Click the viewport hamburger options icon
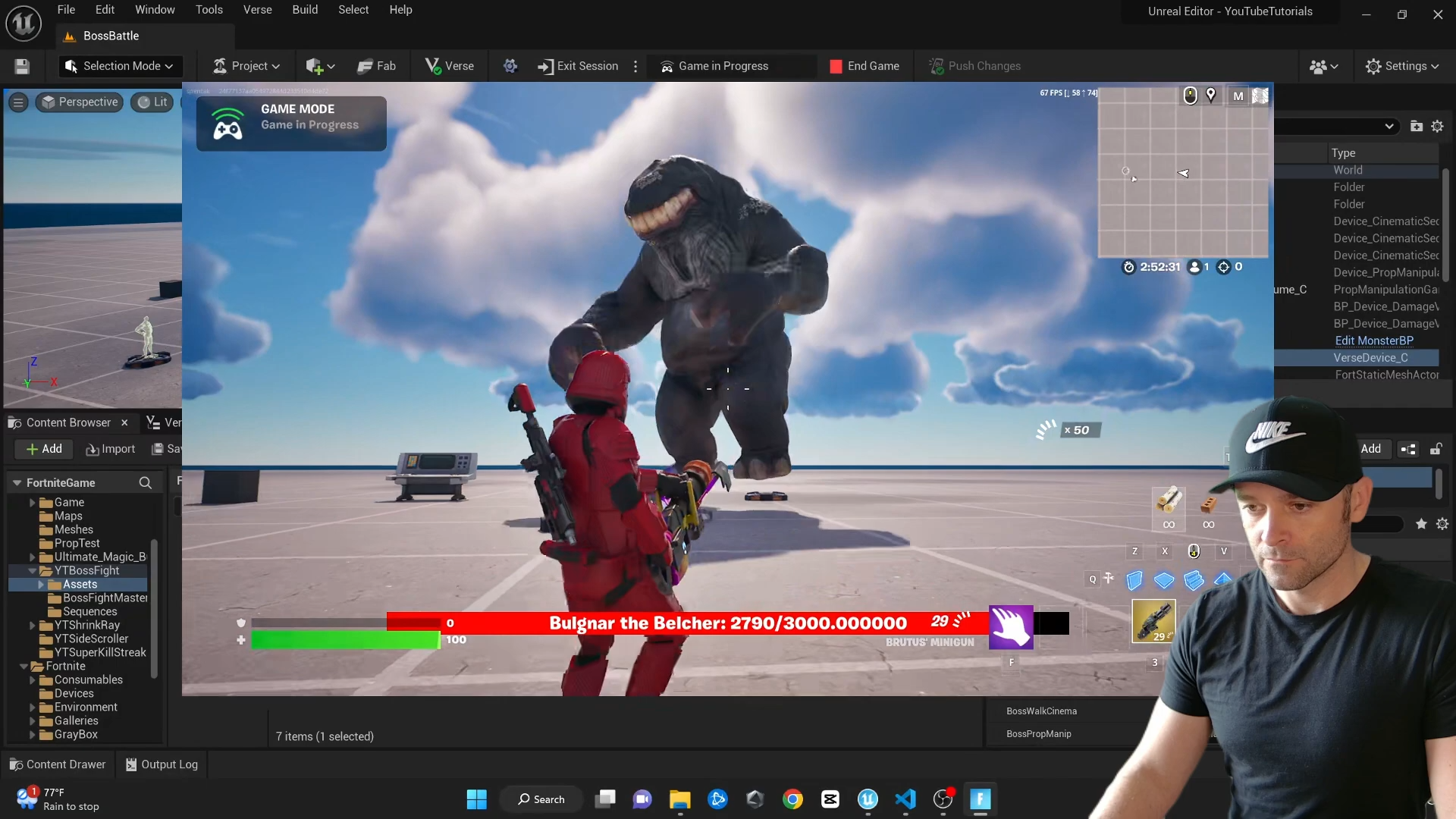This screenshot has width=1456, height=819. pos(18,102)
